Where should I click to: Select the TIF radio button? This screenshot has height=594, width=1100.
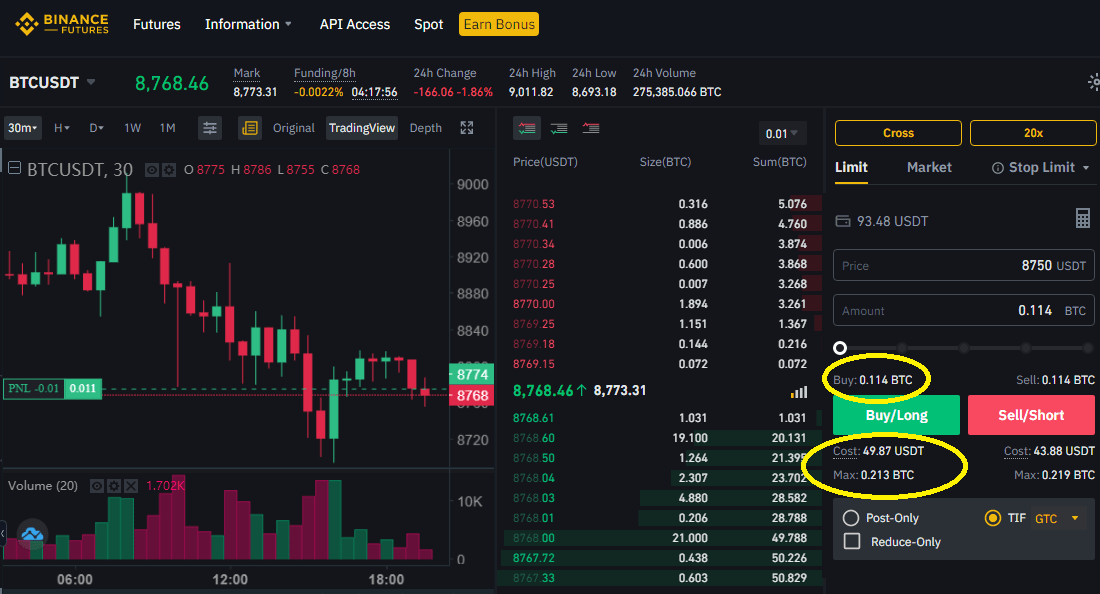(x=993, y=518)
